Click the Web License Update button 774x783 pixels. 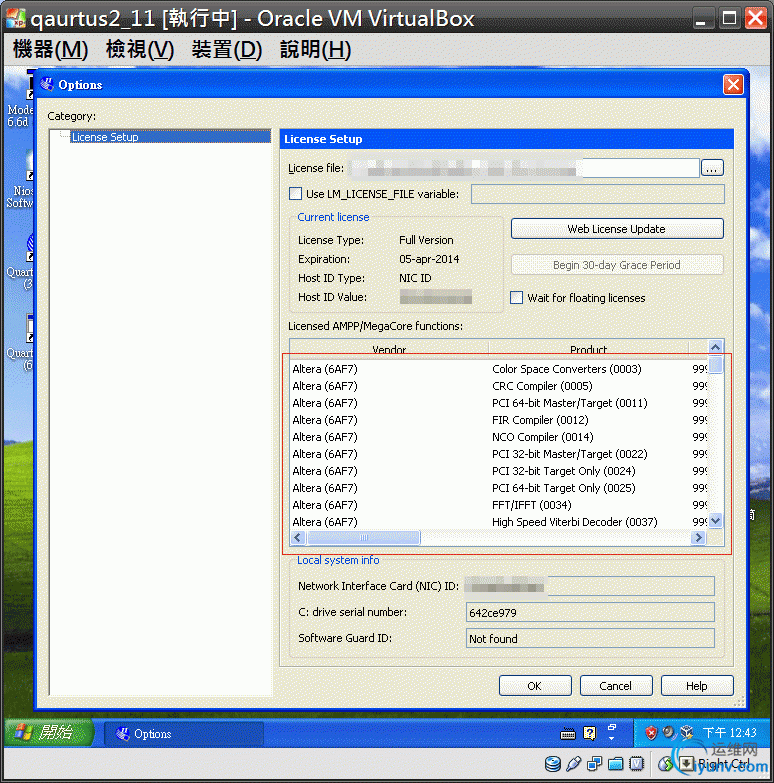pyautogui.click(x=617, y=229)
